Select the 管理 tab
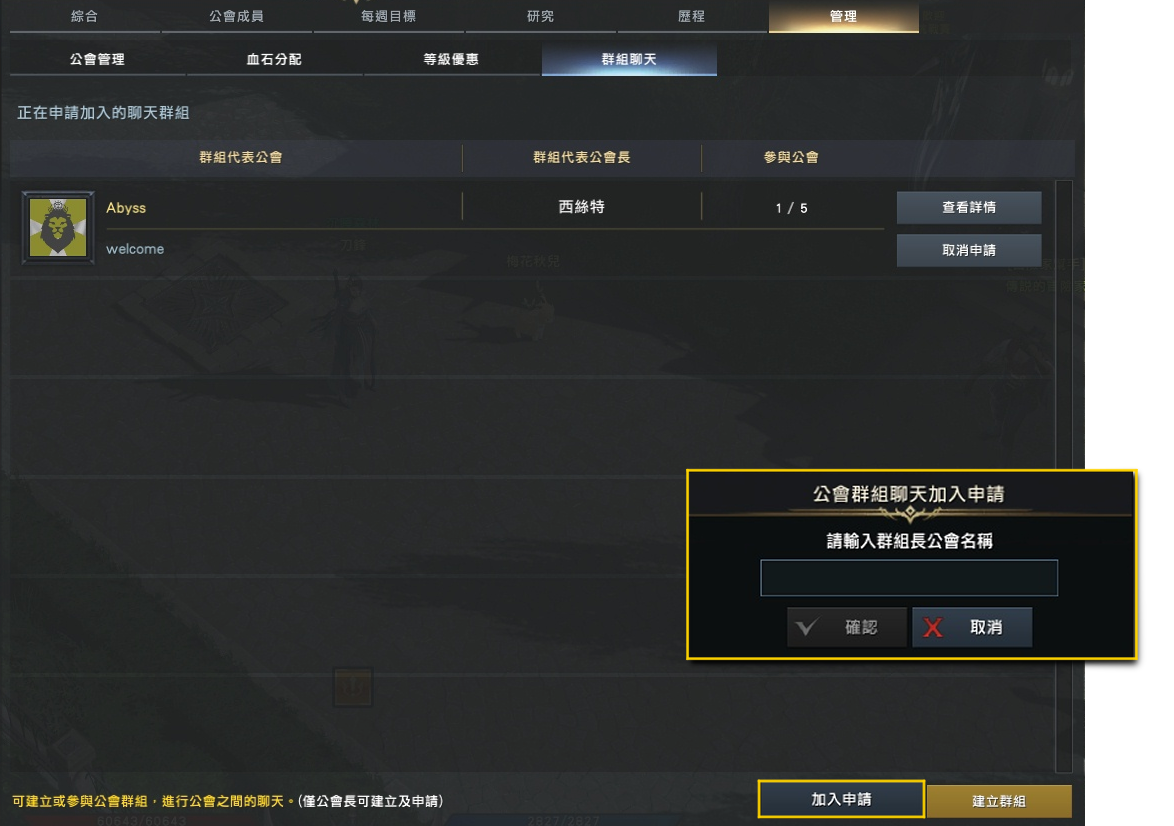1174x826 pixels. (x=844, y=16)
